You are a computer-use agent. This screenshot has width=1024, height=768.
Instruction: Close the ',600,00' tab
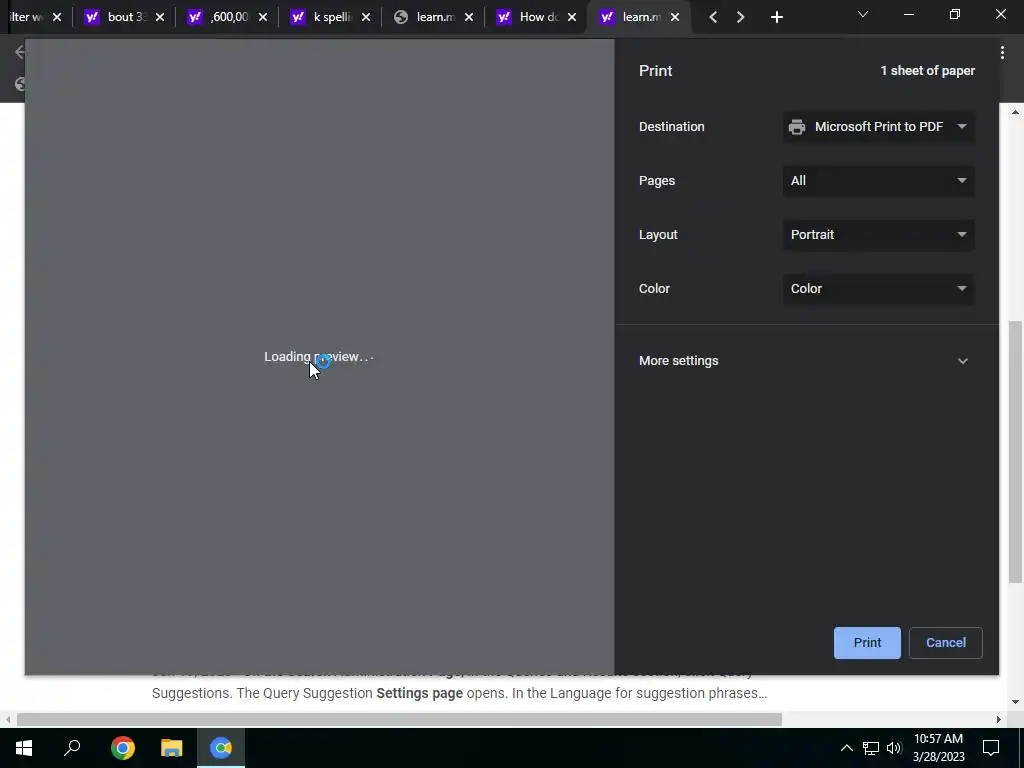263,18
